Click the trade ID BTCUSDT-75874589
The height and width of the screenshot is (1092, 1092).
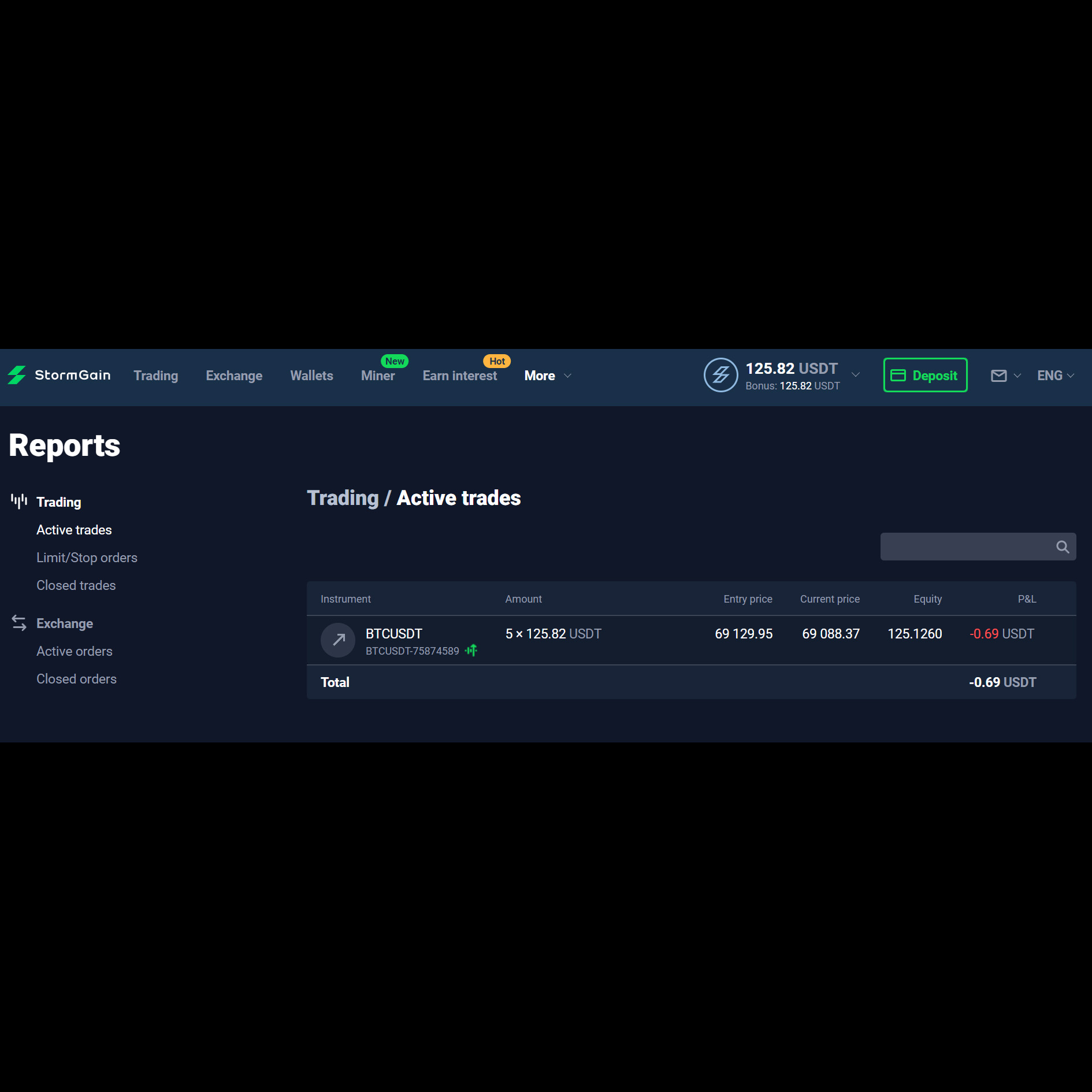(x=413, y=651)
